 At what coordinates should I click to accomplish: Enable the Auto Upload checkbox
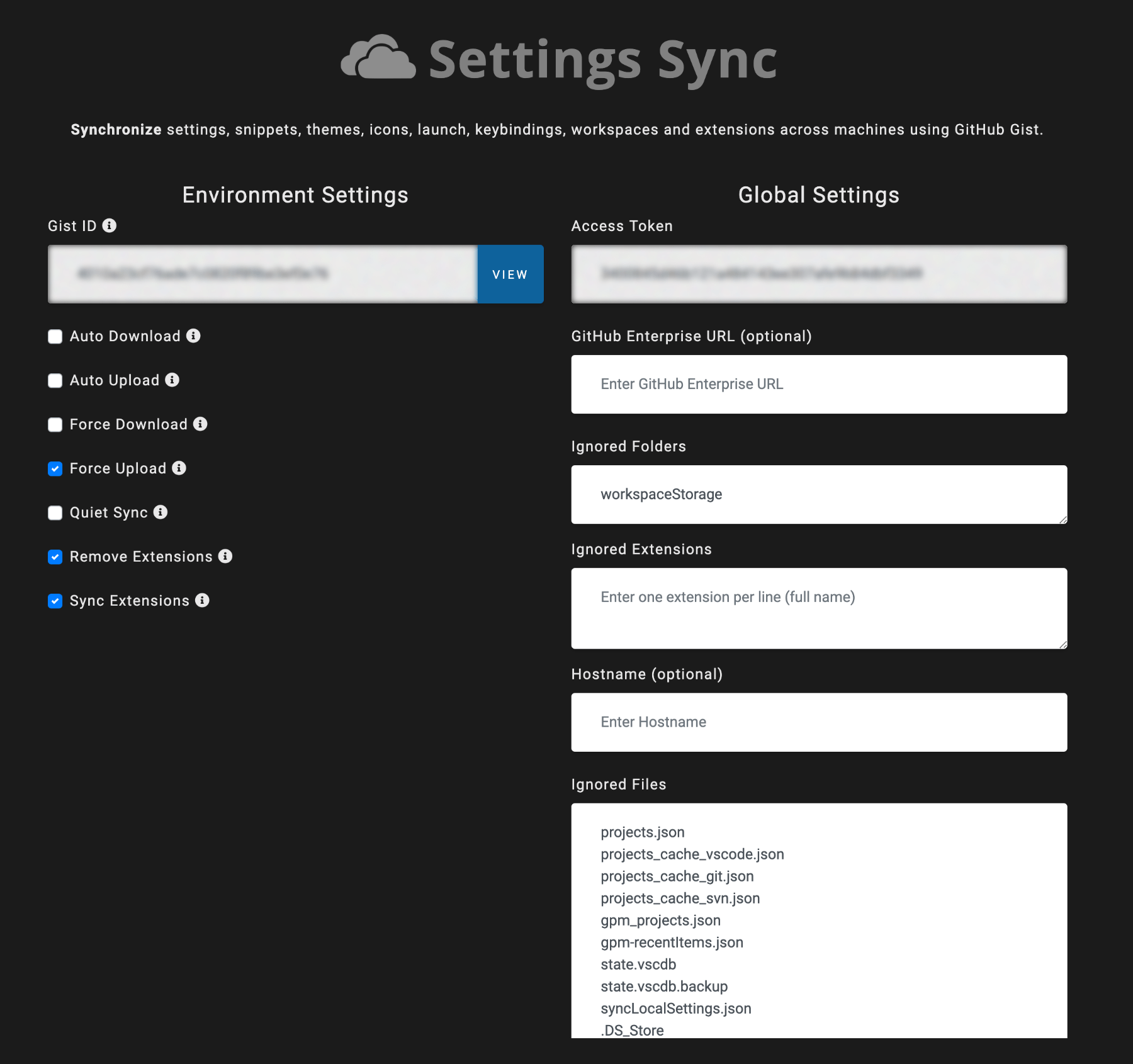(55, 380)
